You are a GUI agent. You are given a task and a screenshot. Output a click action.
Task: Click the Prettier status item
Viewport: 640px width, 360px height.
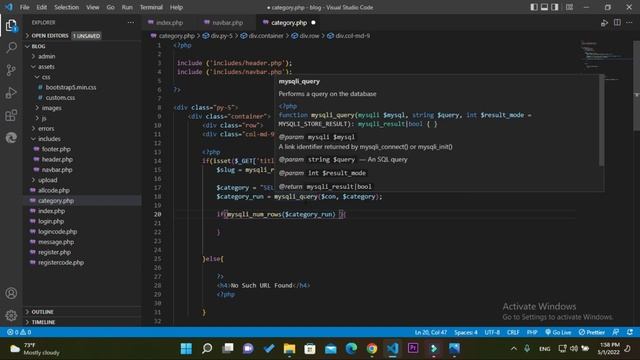[x=591, y=332]
